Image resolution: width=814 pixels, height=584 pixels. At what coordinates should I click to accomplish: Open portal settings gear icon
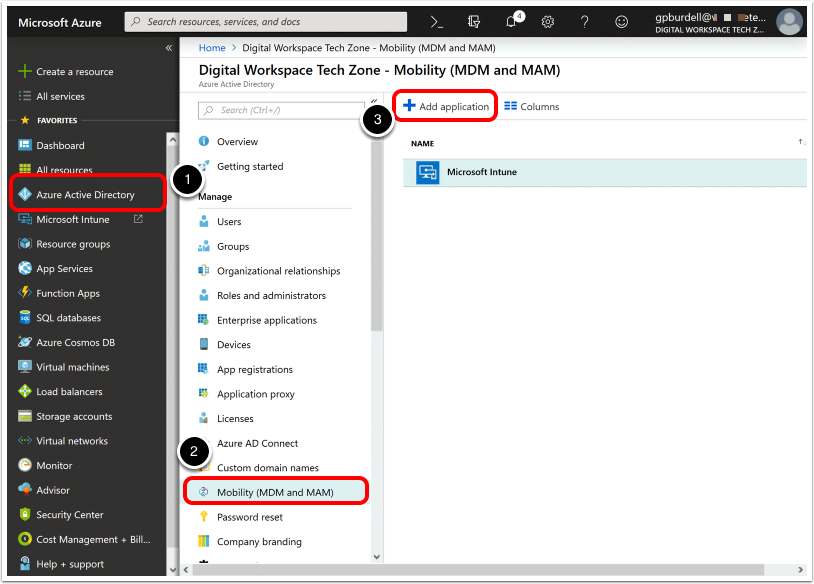(548, 22)
